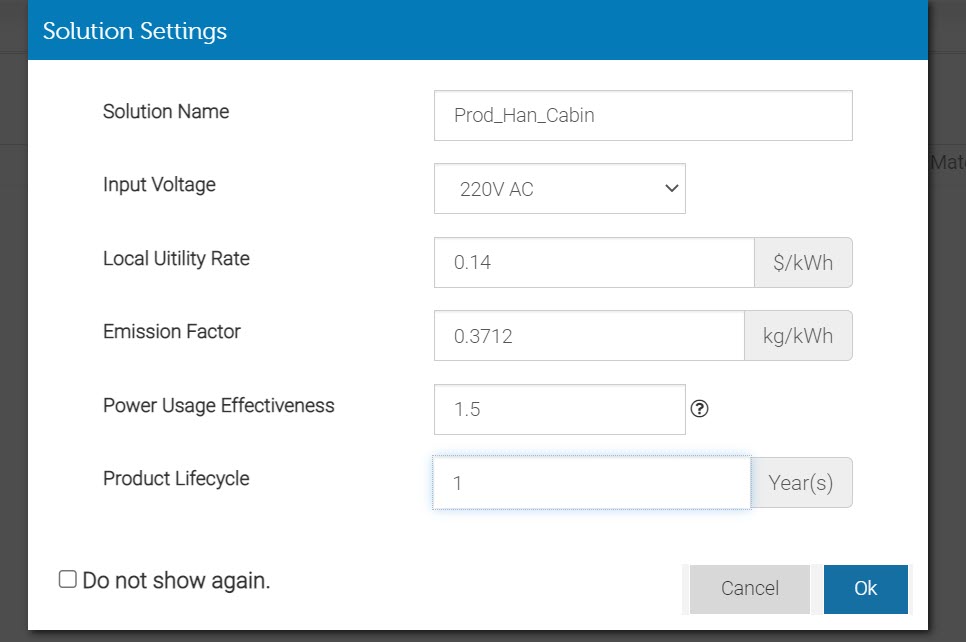The height and width of the screenshot is (642, 966).
Task: Click the Local Utility Rate input field
Action: pyautogui.click(x=594, y=262)
